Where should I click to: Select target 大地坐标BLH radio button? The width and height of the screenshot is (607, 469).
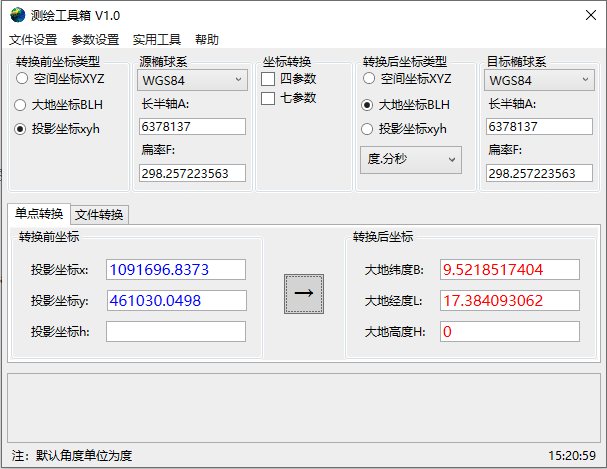click(x=367, y=105)
